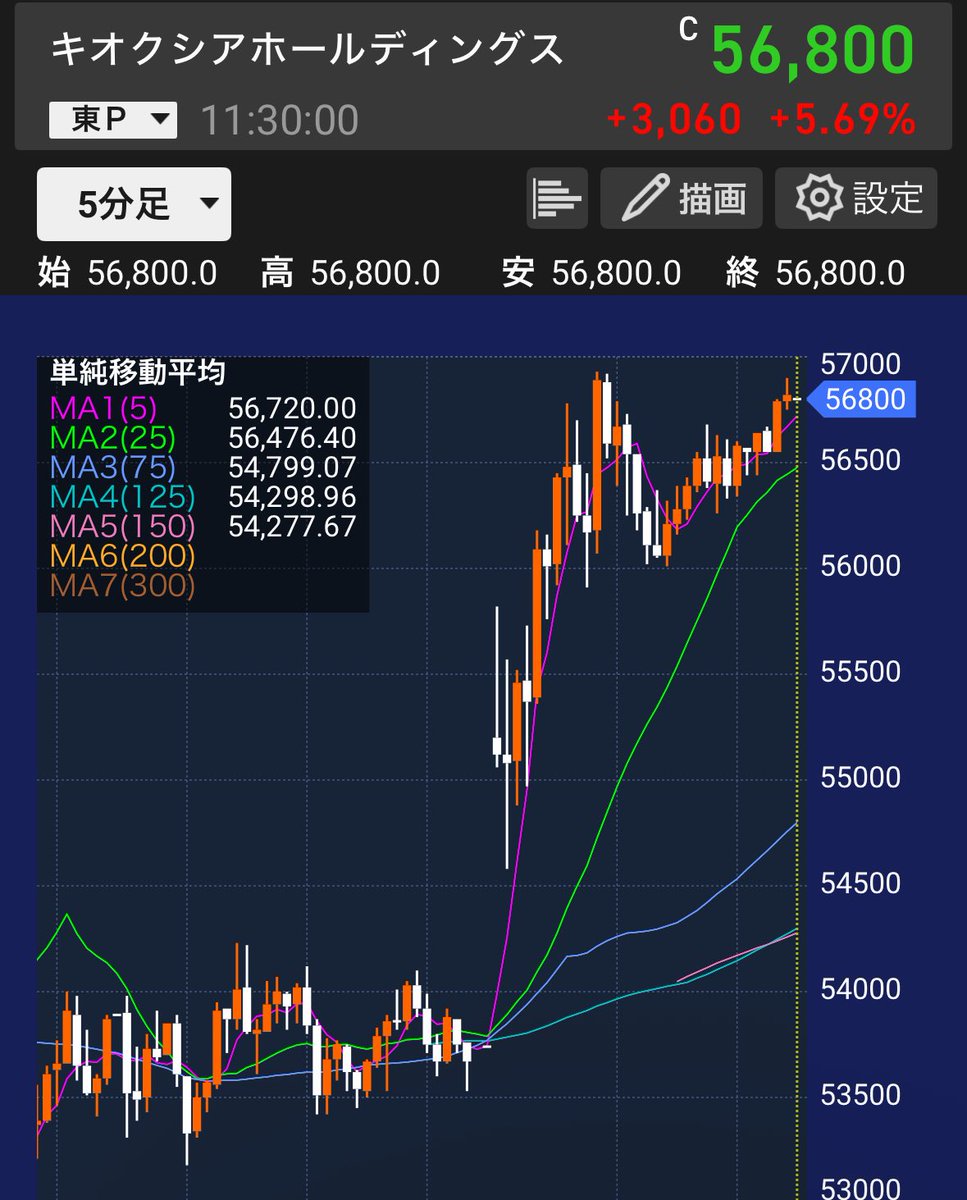Select the MA4(125) legend entry
The width and height of the screenshot is (967, 1200).
click(x=122, y=496)
